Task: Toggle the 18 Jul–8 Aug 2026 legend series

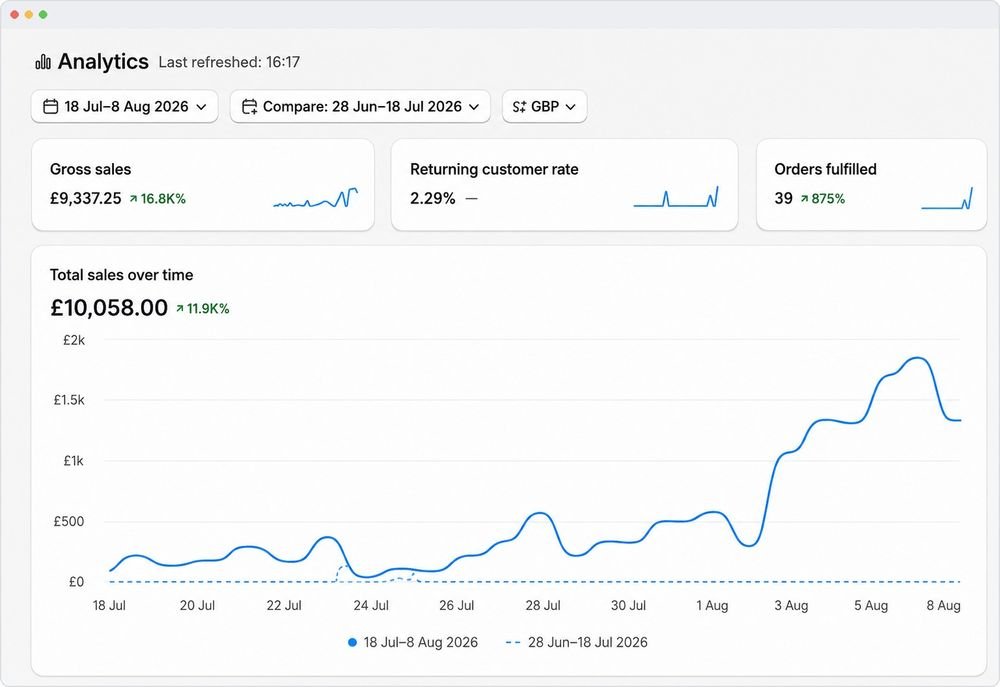Action: point(413,642)
